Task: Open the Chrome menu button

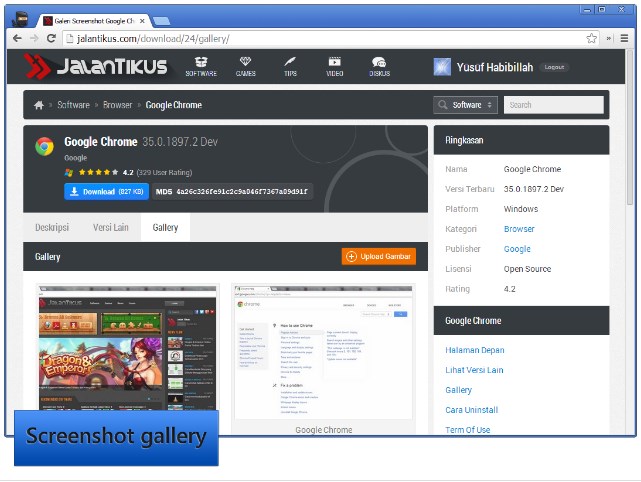Action: click(x=623, y=38)
